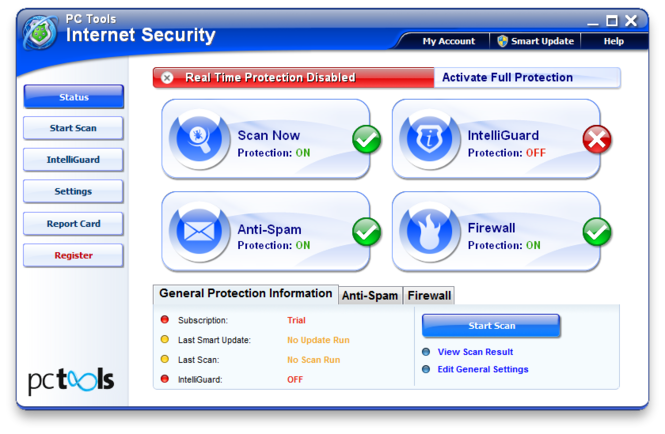Click the Real Time Protection Disabled banner

point(293,78)
